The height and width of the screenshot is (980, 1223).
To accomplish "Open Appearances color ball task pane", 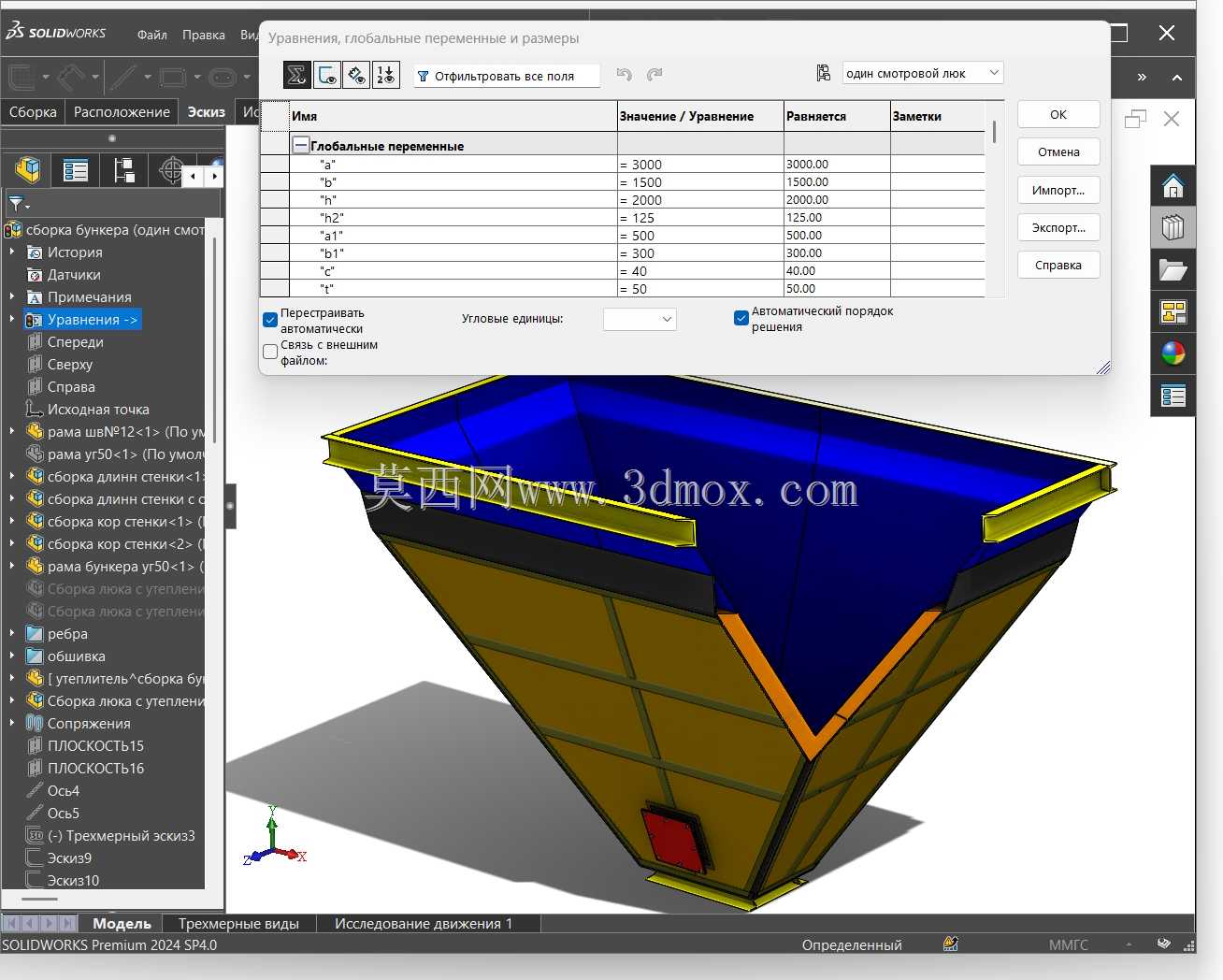I will point(1173,353).
